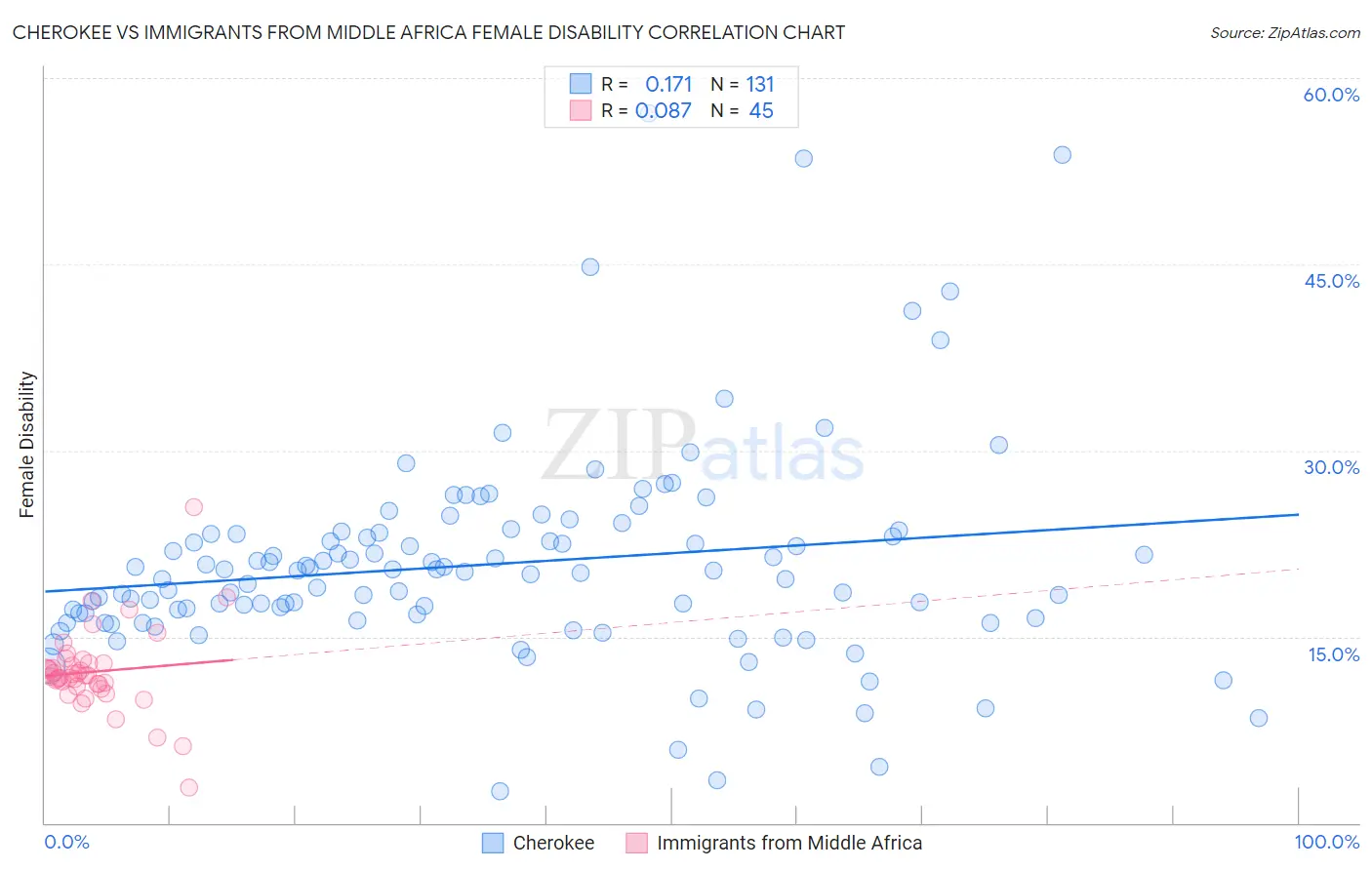Click the pink Immigrants from Middle Africa swatch

coord(637,843)
